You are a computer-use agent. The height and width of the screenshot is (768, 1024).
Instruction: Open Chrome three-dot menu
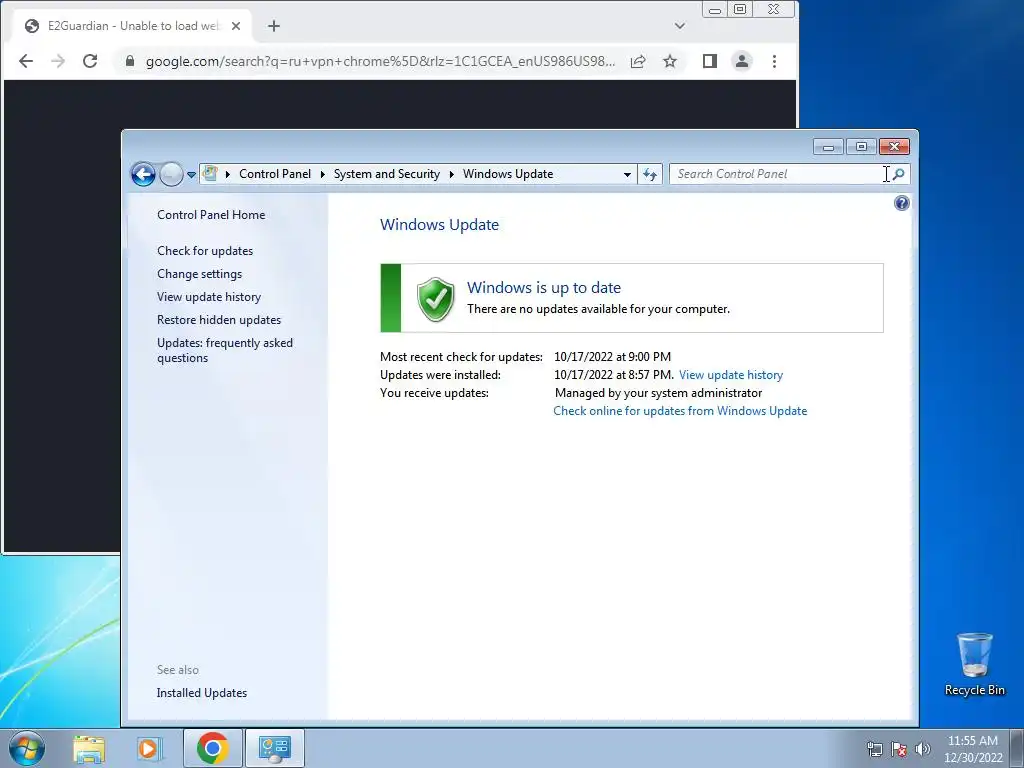775,61
